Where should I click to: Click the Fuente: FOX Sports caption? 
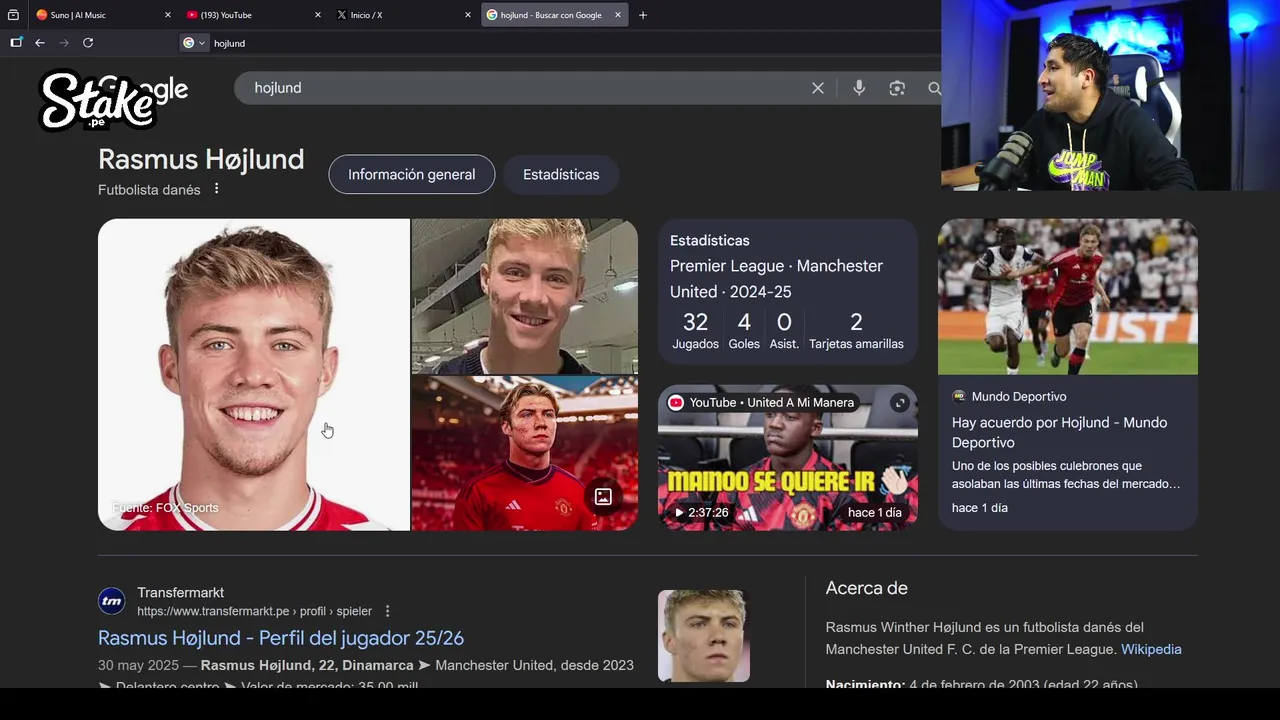[x=165, y=508]
